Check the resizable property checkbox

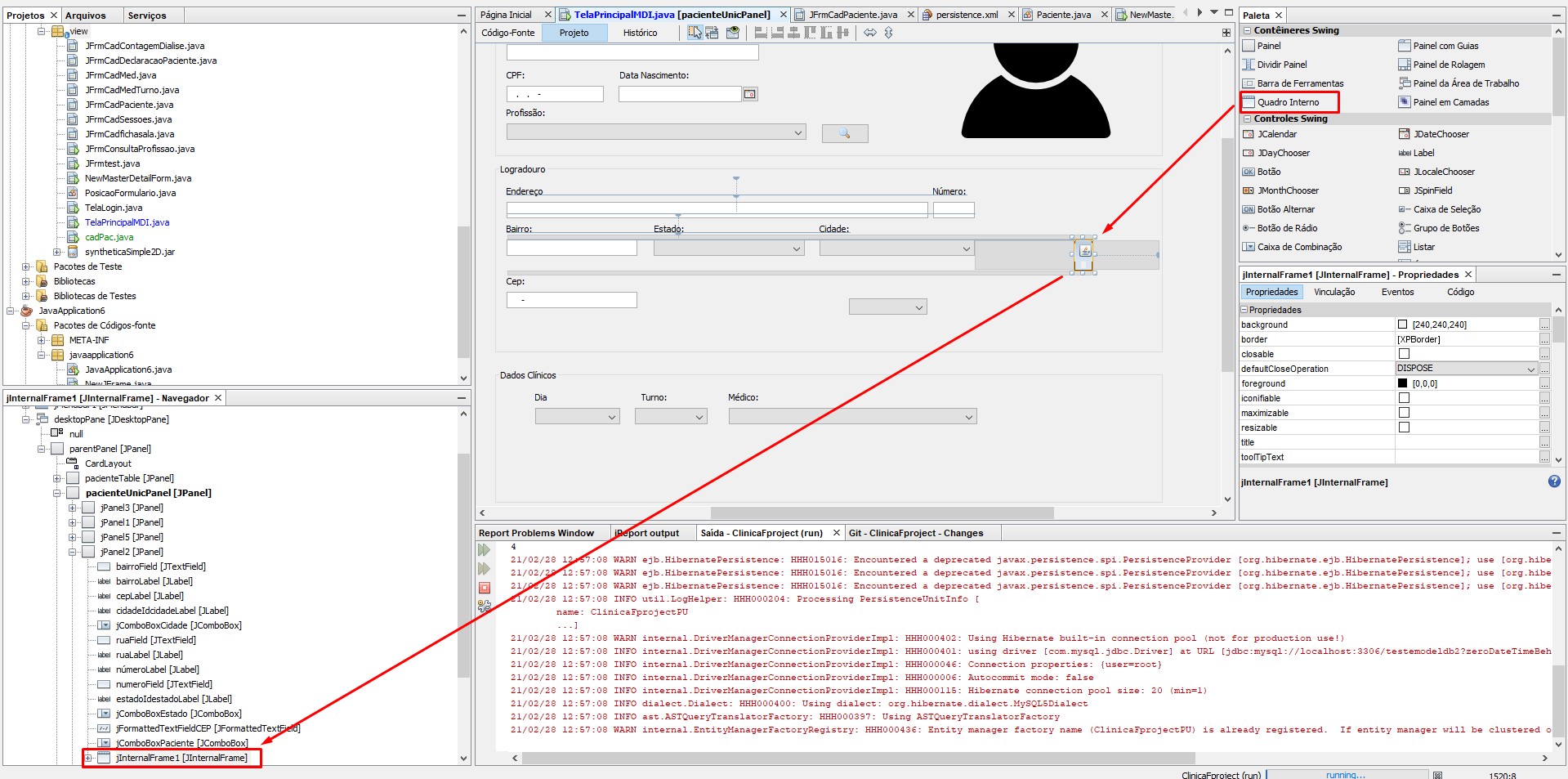click(1404, 428)
